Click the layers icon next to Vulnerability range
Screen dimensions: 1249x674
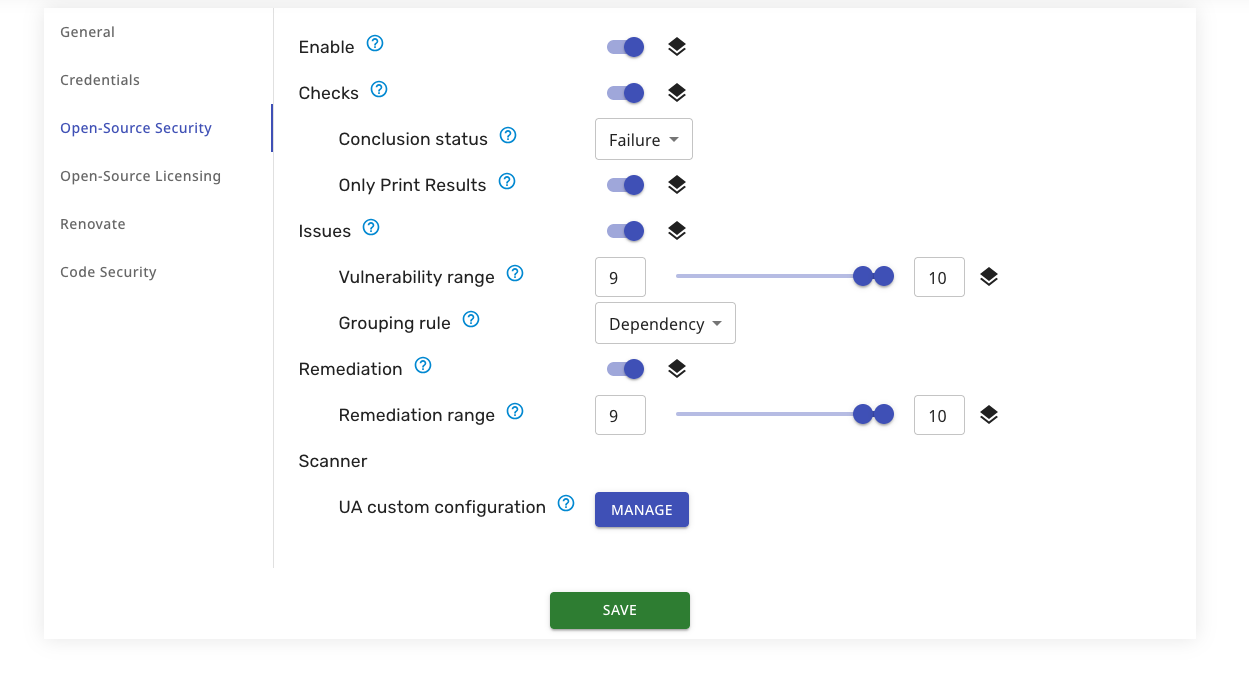coord(989,277)
